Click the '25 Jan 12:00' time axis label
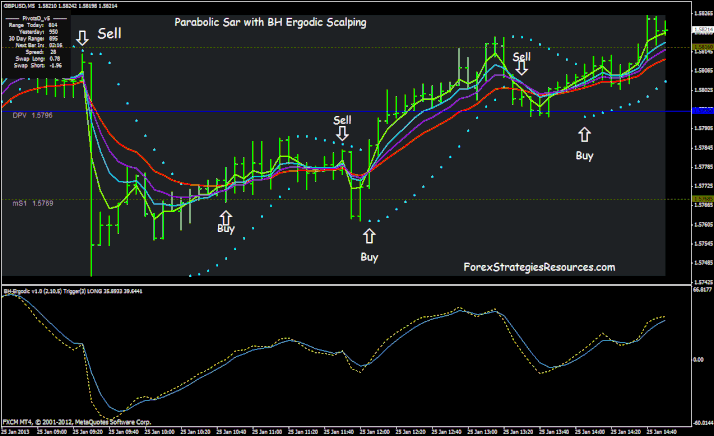Screen dimensions: 714x436 coord(375,431)
